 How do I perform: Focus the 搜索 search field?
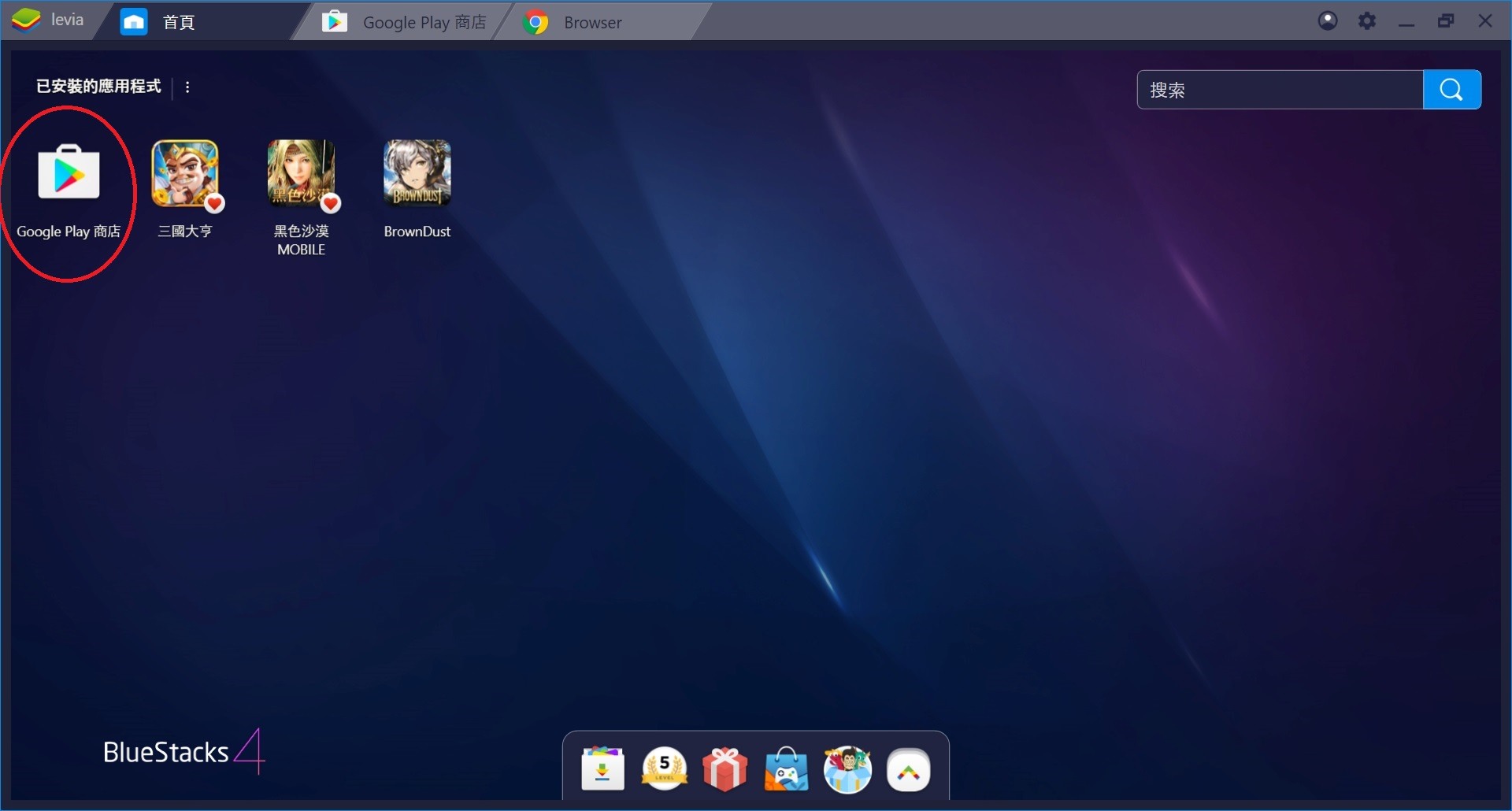1280,90
